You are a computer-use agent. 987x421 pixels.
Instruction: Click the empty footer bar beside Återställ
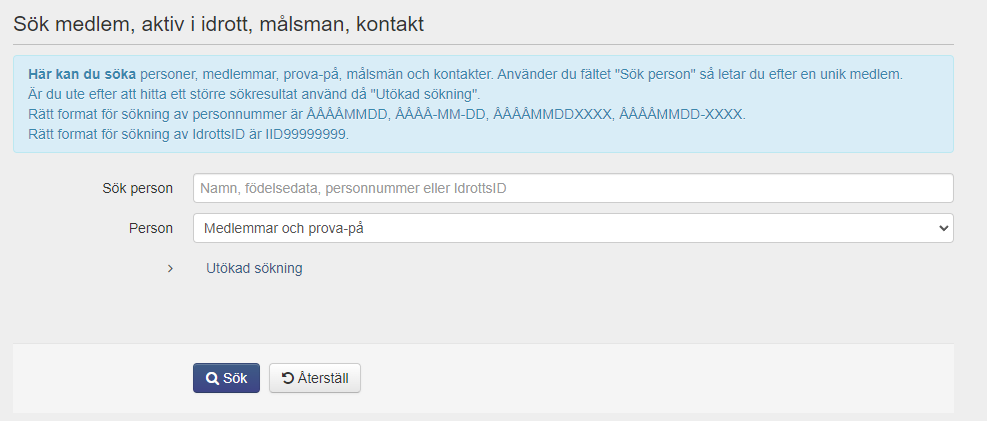(650, 379)
